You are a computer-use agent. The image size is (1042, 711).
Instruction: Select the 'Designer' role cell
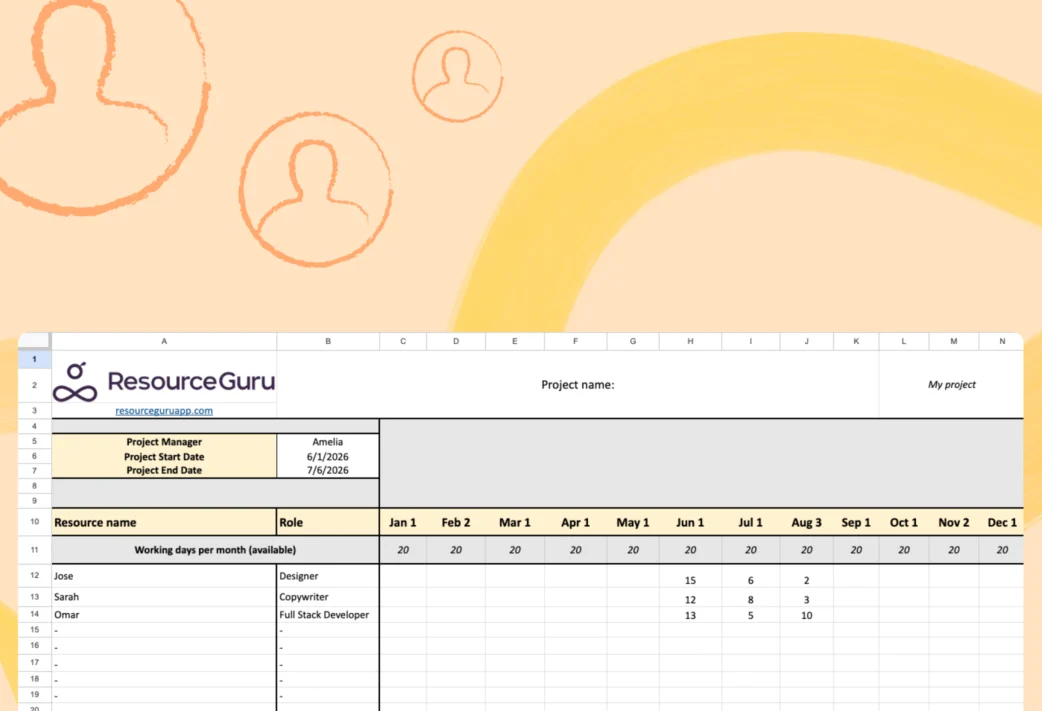tap(328, 576)
